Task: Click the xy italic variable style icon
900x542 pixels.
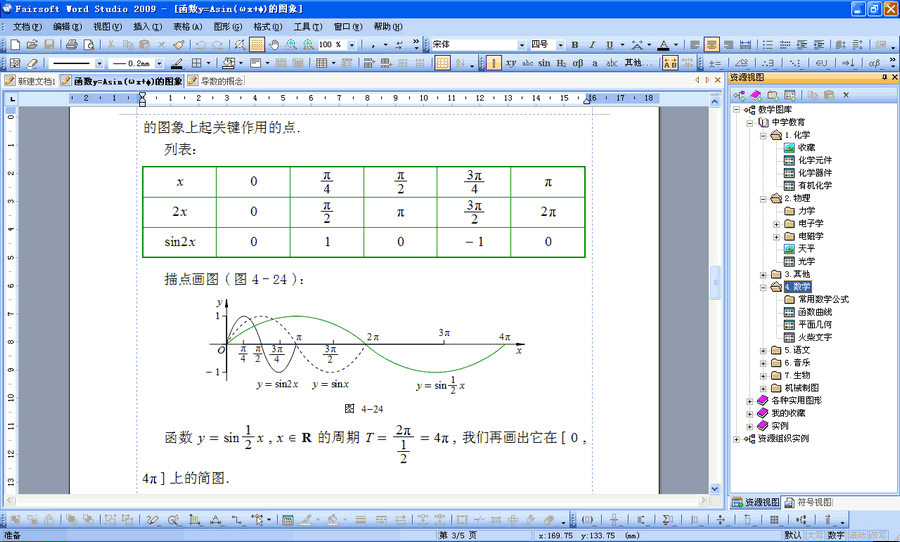Action: [511, 63]
